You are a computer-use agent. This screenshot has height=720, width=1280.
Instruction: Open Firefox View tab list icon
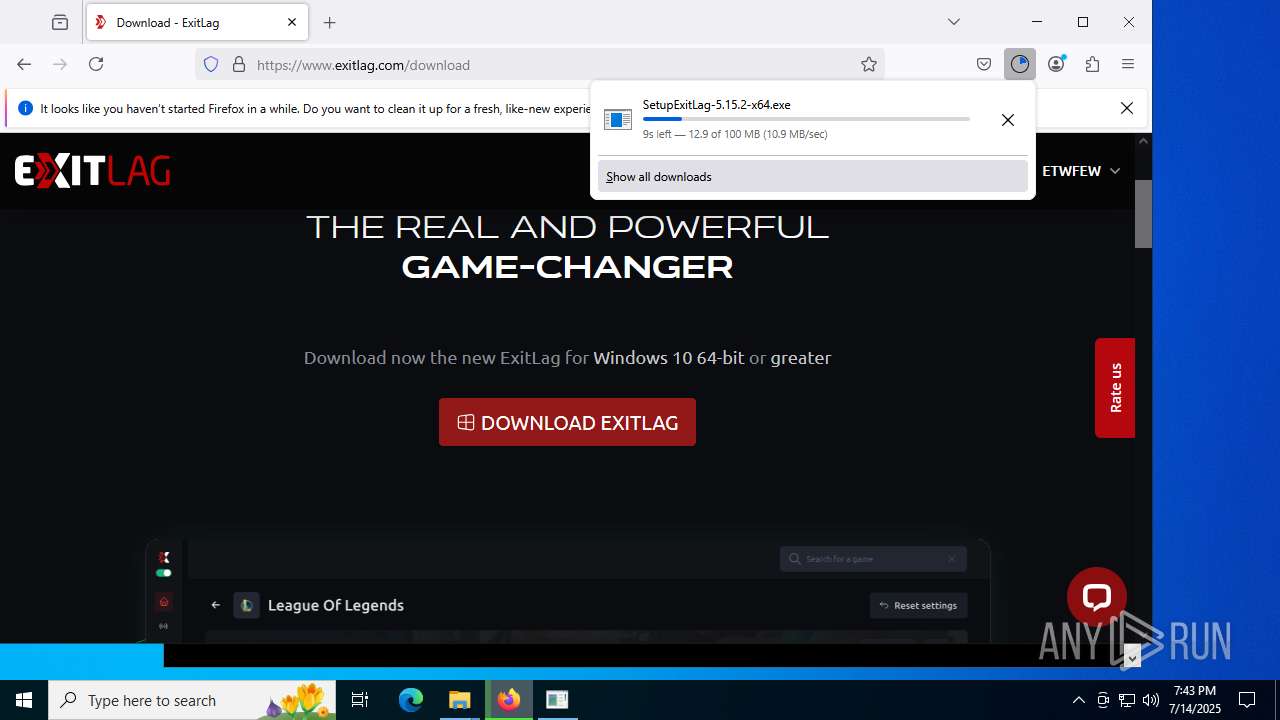click(x=60, y=22)
